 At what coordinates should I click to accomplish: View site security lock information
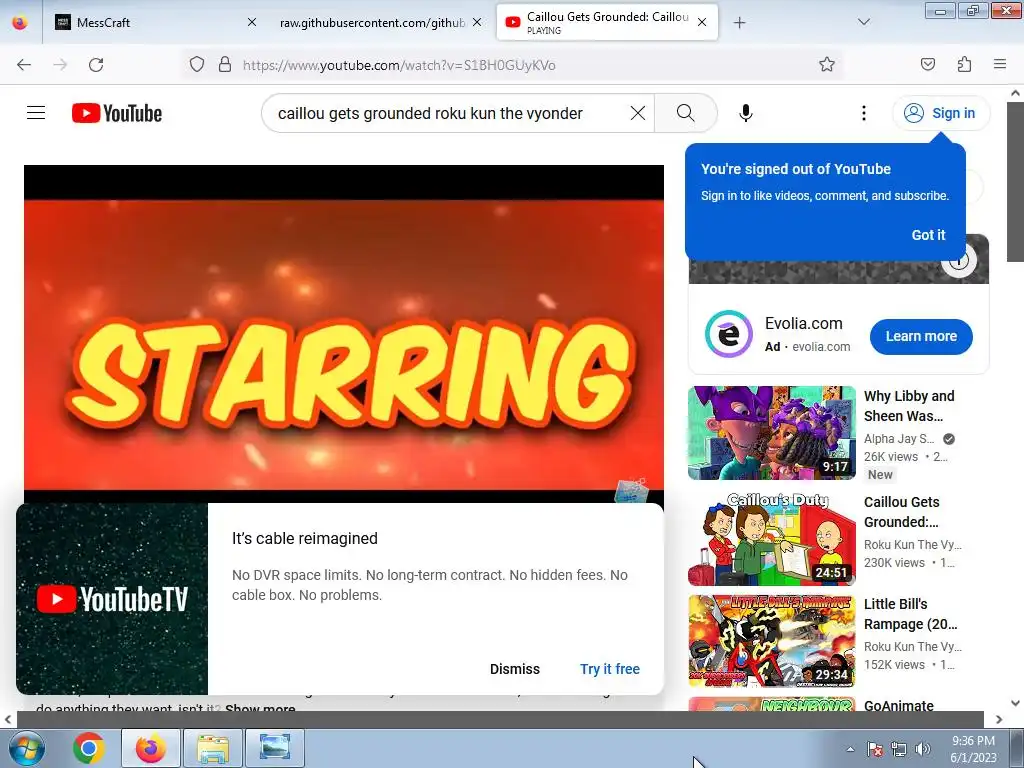point(225,64)
